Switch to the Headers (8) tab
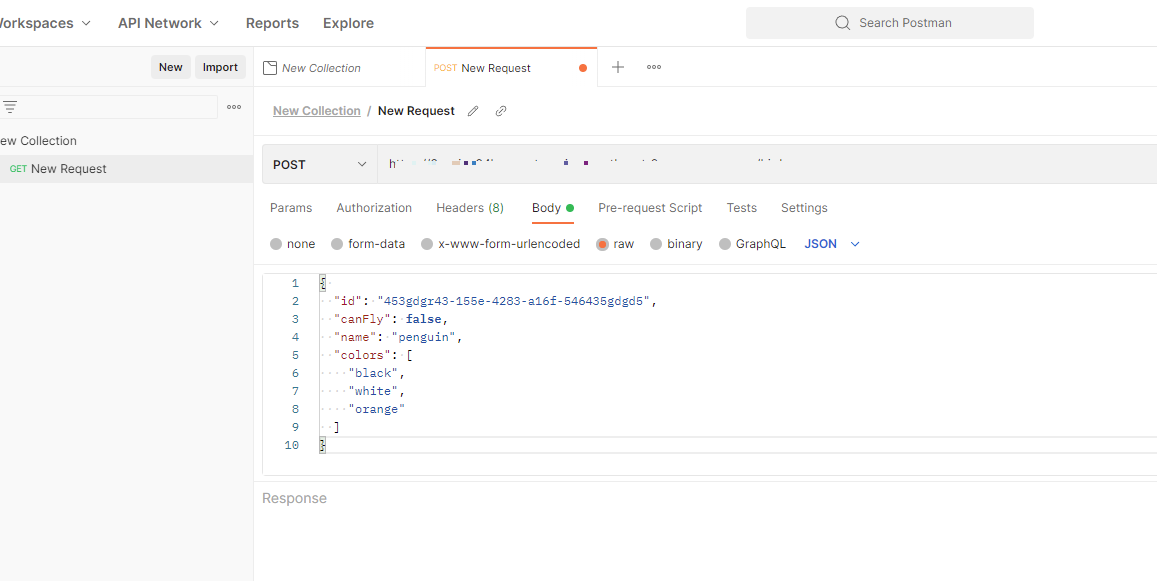 click(470, 208)
